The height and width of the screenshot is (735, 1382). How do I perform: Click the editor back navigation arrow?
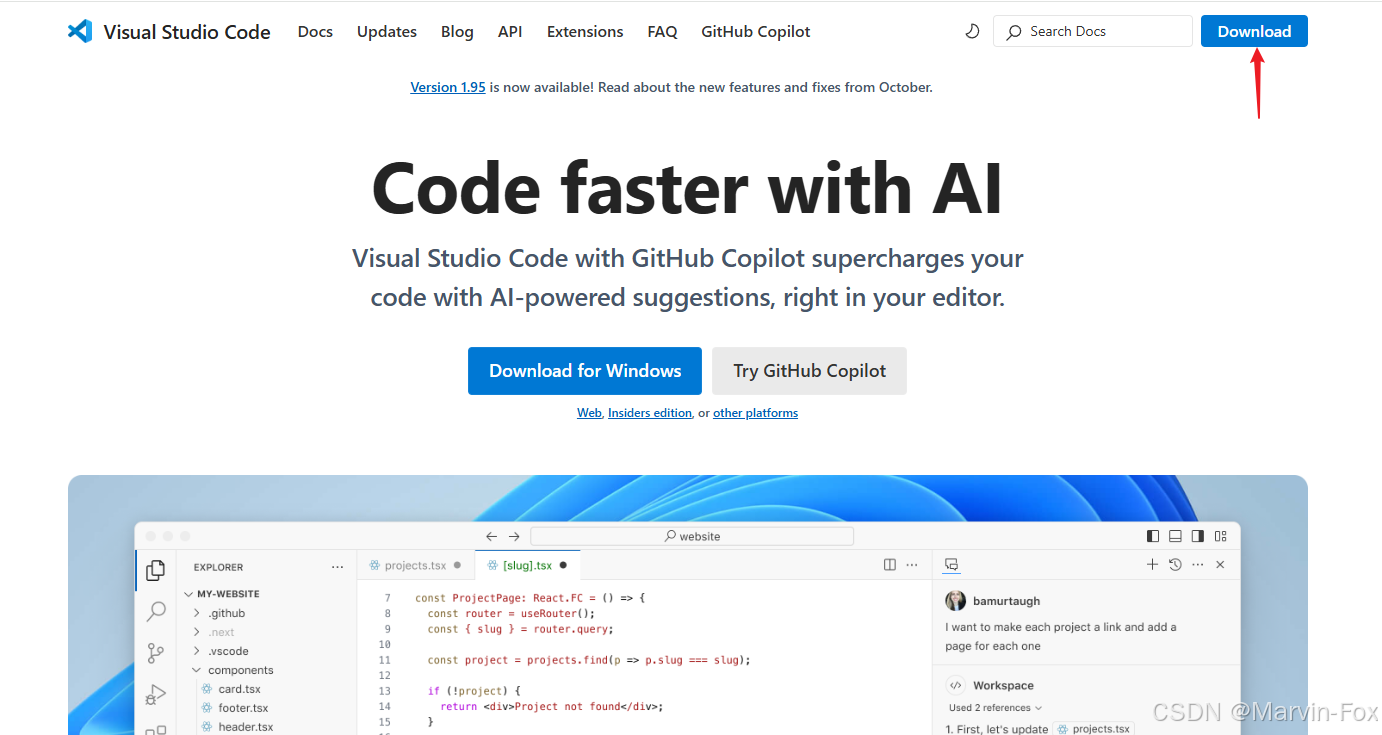[492, 536]
